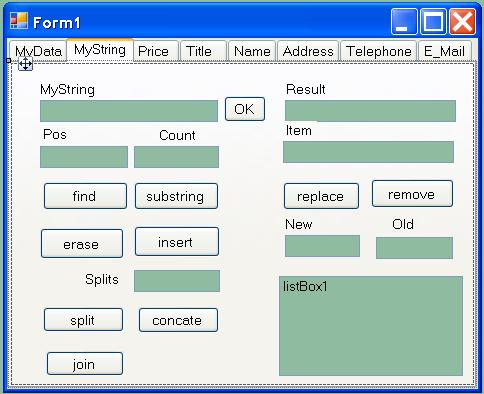Close the Form1 window
This screenshot has width=484, height=394.
tap(462, 22)
